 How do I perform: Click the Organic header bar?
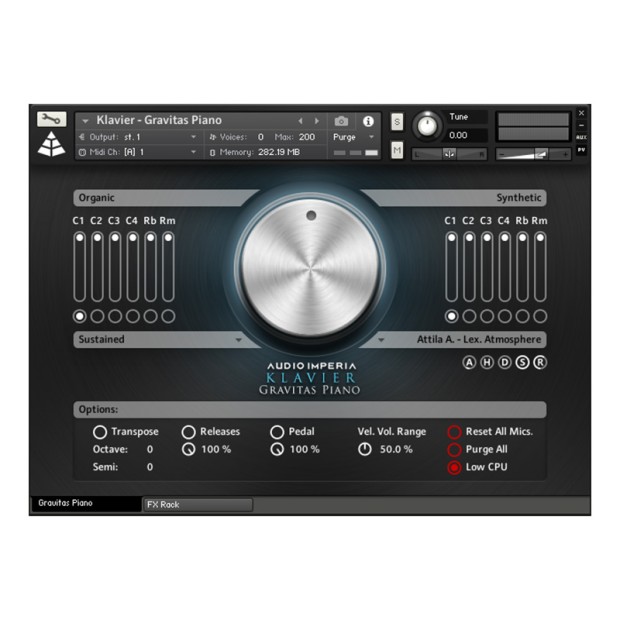164,198
